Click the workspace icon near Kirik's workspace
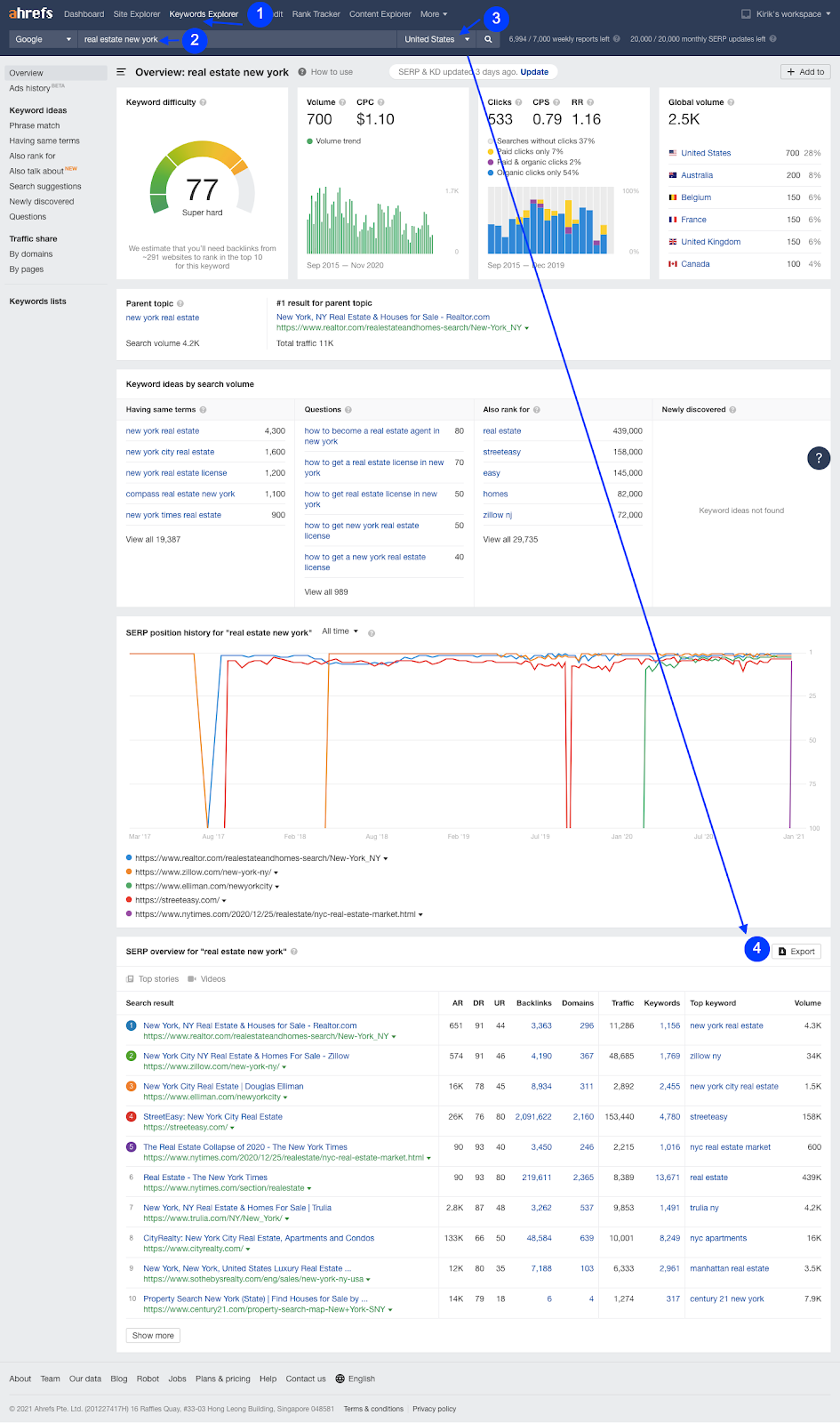Image resolution: width=840 pixels, height=1423 pixels. tap(746, 14)
